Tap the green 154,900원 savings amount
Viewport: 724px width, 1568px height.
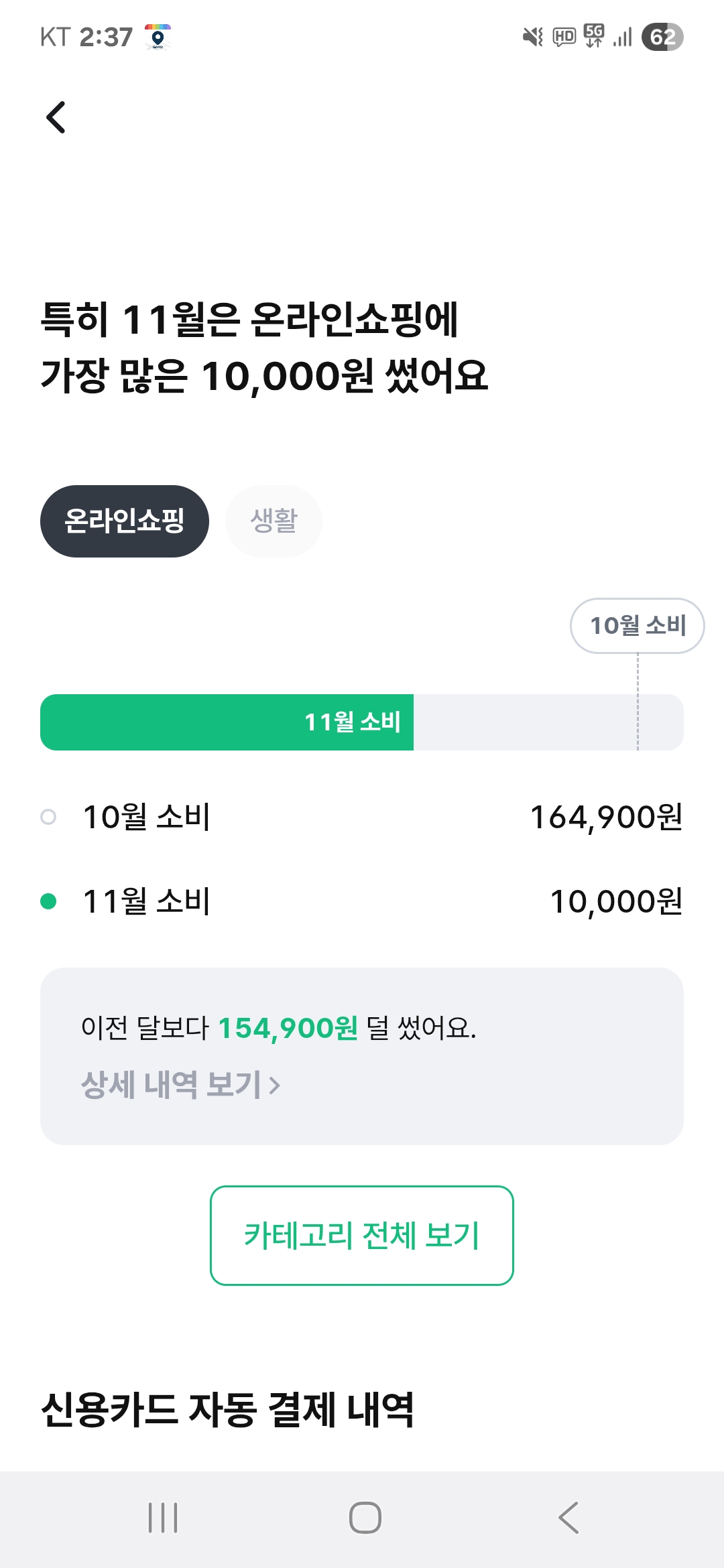point(288,1028)
